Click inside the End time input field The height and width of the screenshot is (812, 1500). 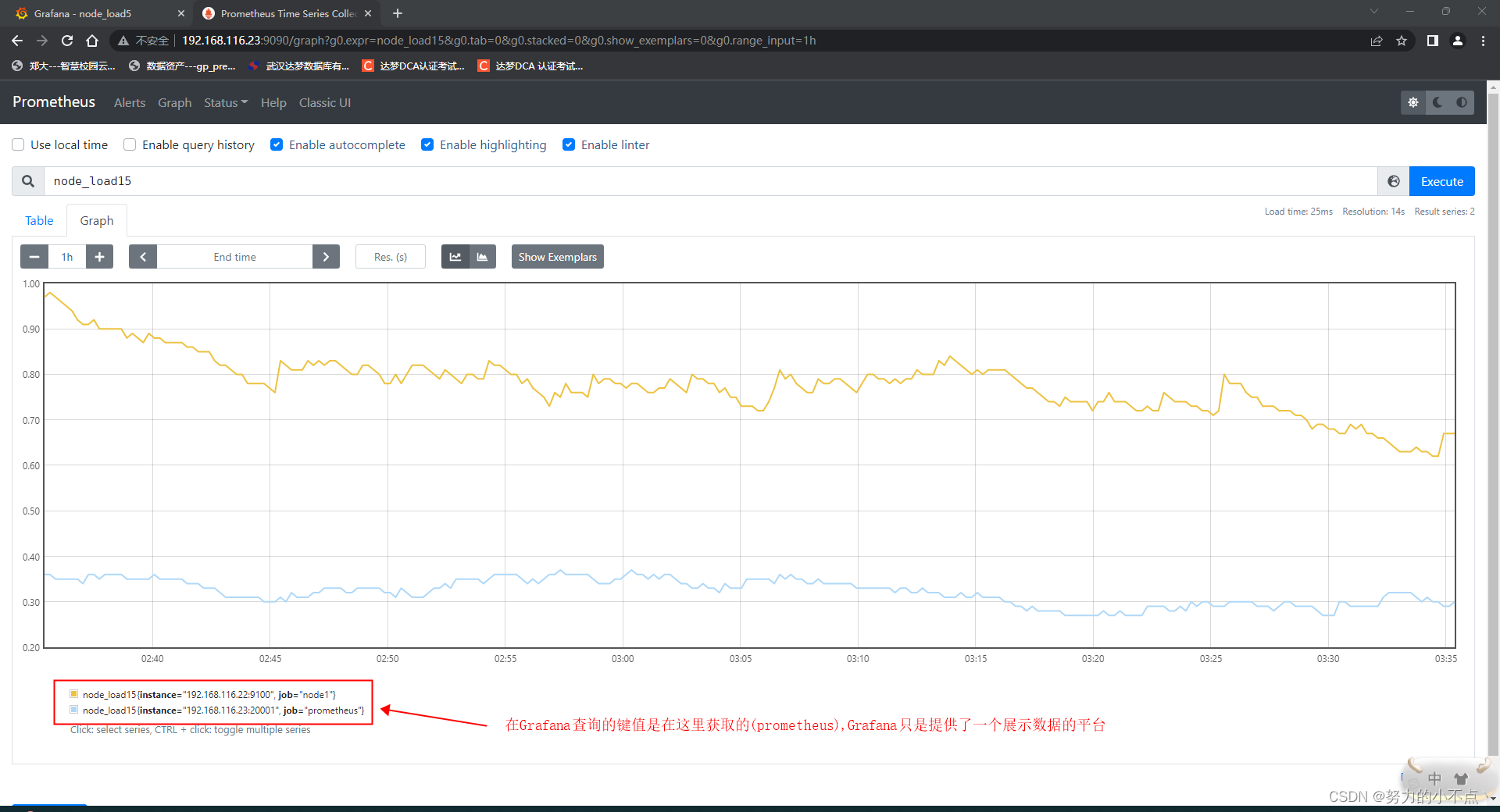[x=234, y=256]
